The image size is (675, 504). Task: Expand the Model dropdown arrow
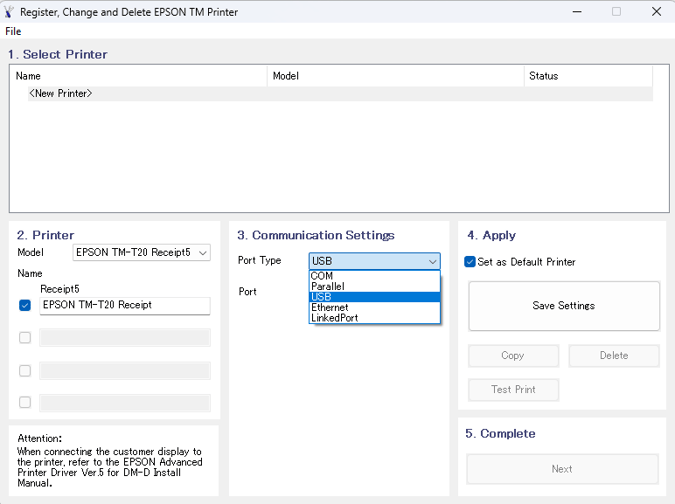(x=203, y=253)
